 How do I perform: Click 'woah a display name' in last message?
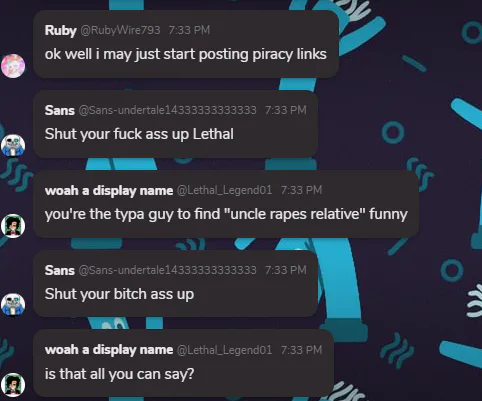tap(109, 350)
